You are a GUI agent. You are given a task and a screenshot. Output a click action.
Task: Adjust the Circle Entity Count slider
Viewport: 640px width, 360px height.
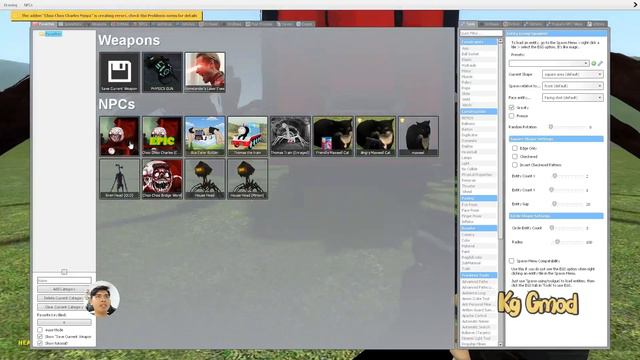pos(551,228)
